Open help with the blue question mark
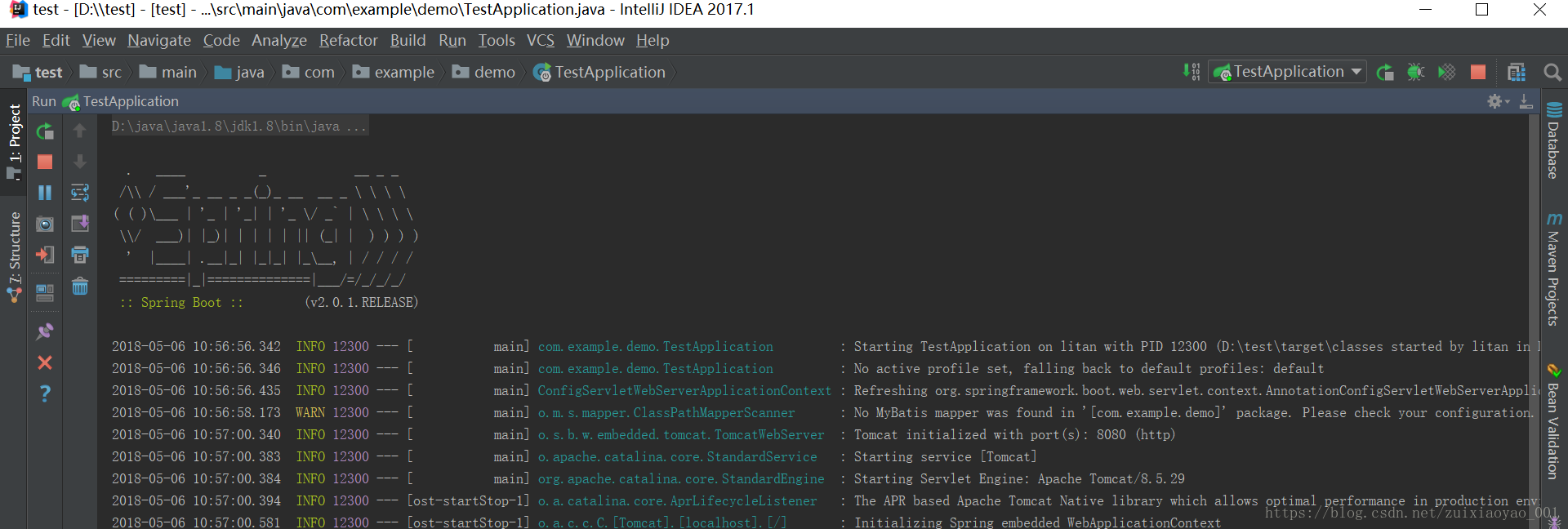1568x529 pixels. click(45, 393)
